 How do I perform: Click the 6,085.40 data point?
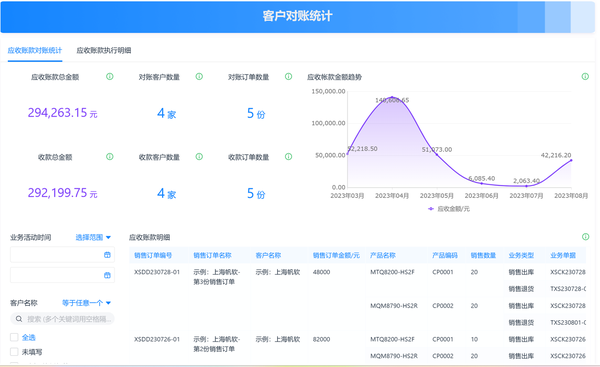(482, 184)
